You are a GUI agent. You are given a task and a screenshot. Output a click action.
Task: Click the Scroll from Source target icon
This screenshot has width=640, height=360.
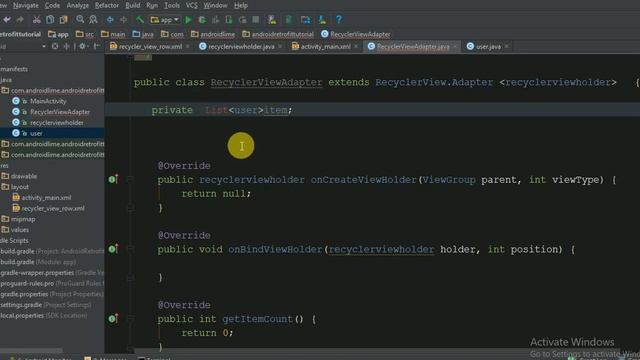(x=55, y=47)
